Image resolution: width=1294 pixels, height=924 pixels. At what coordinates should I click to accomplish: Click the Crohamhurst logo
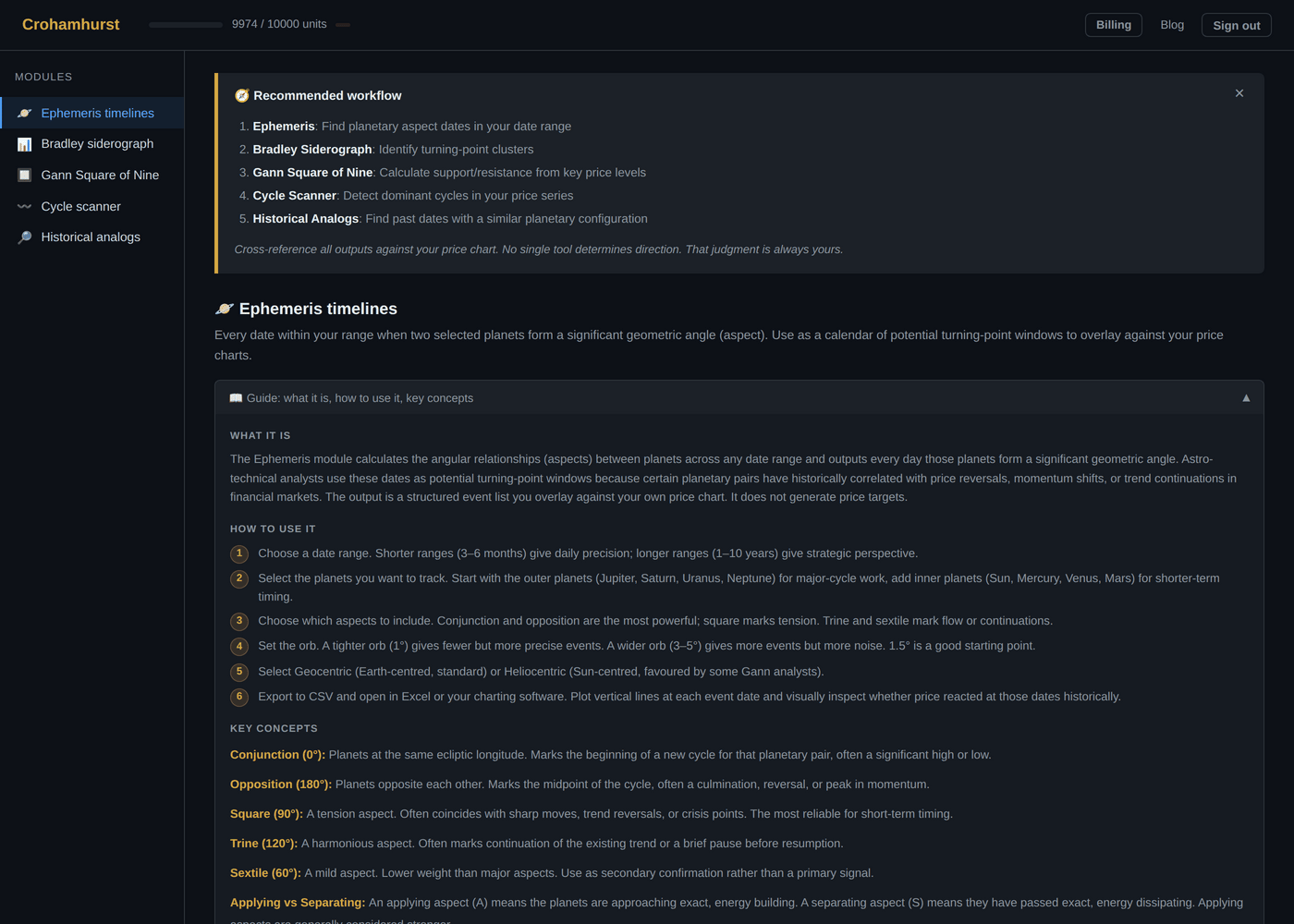tap(71, 25)
